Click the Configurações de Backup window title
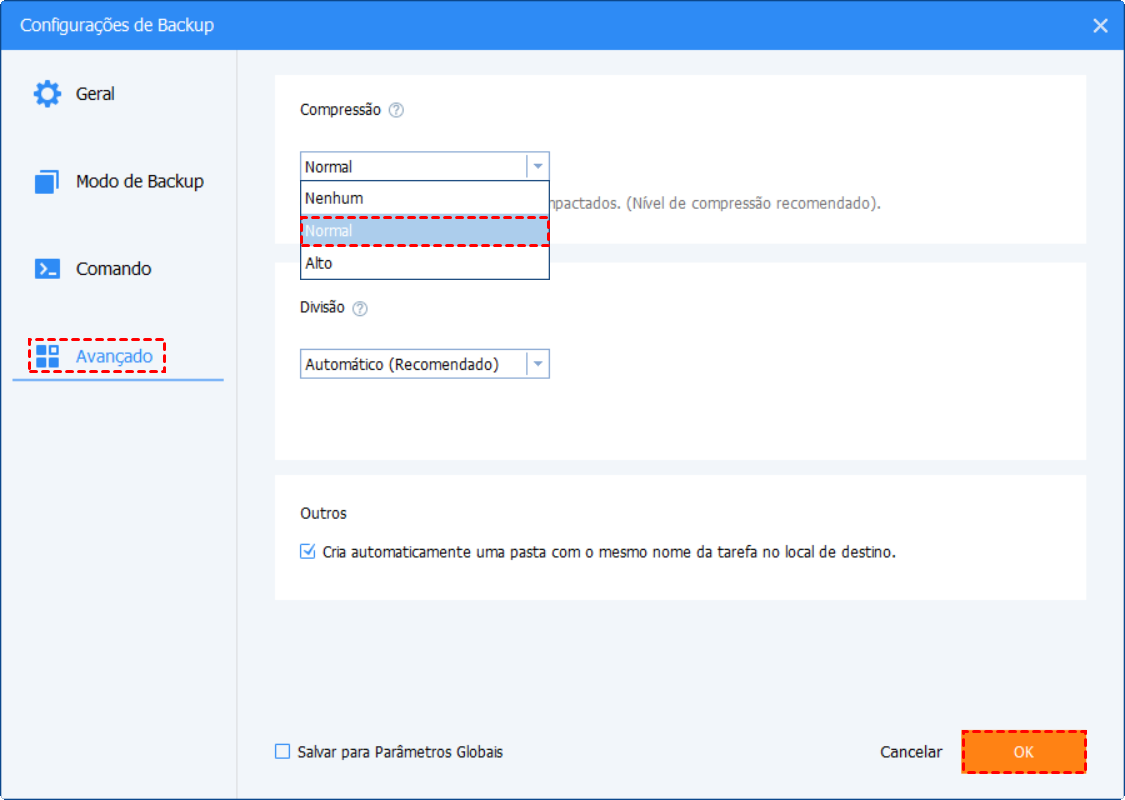 coord(117,25)
